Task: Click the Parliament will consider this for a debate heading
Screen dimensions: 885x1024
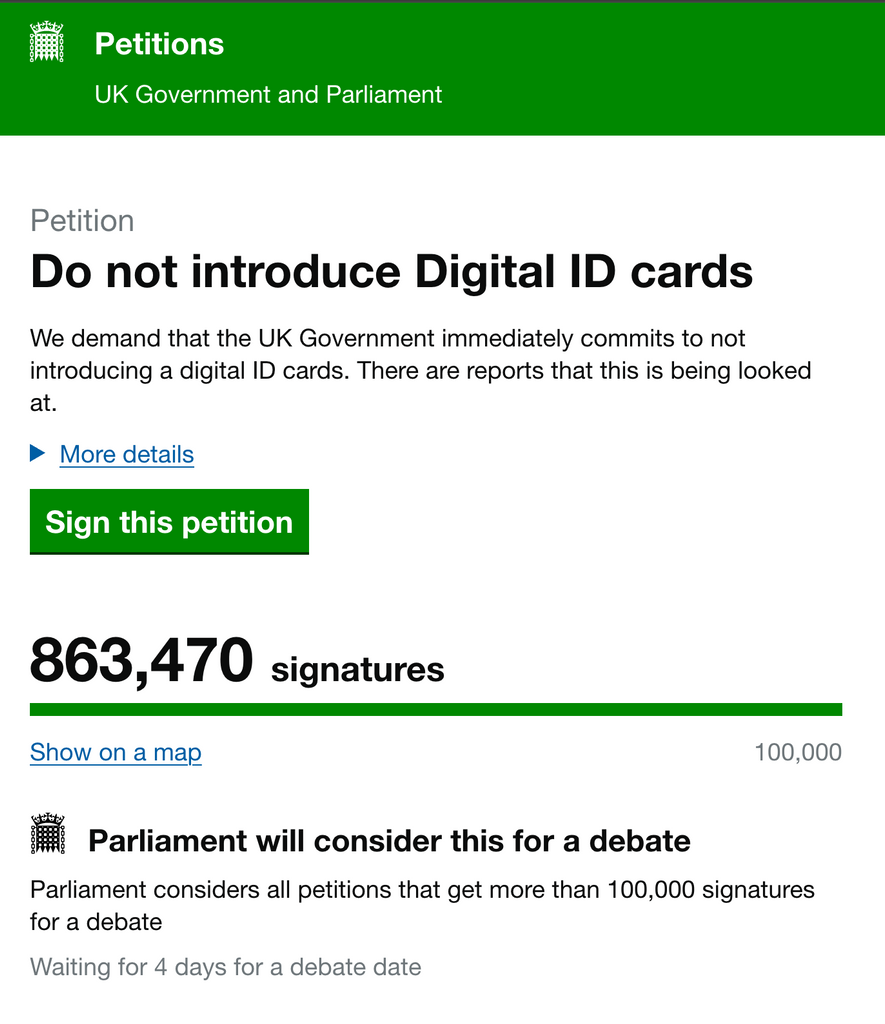Action: pos(389,841)
